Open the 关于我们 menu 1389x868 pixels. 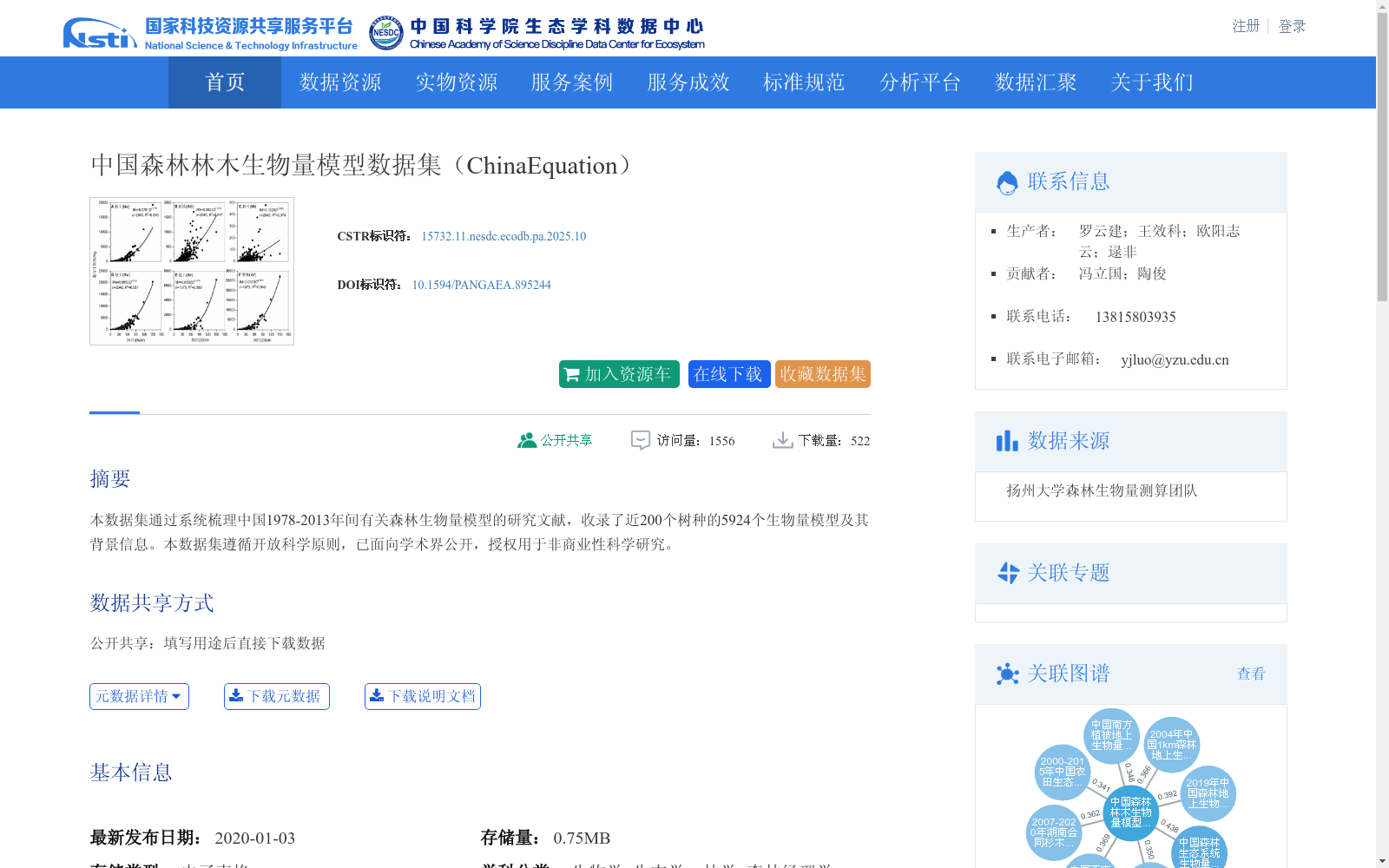pos(1152,82)
